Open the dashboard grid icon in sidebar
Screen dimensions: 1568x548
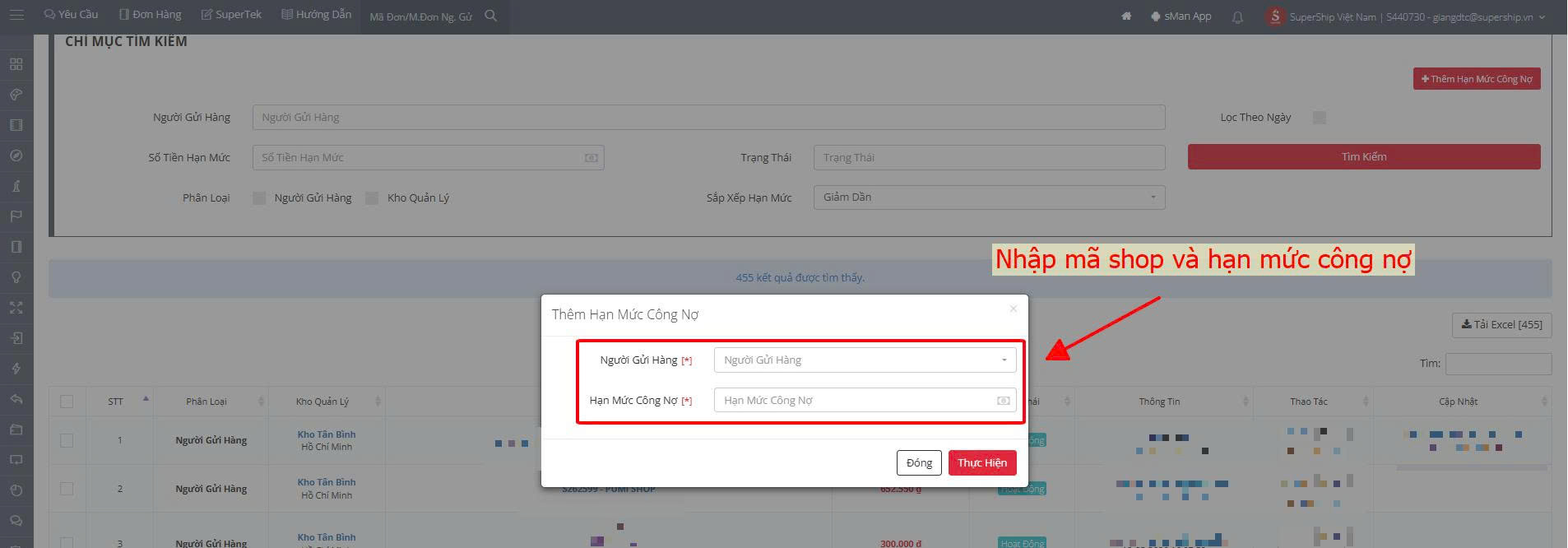16,64
